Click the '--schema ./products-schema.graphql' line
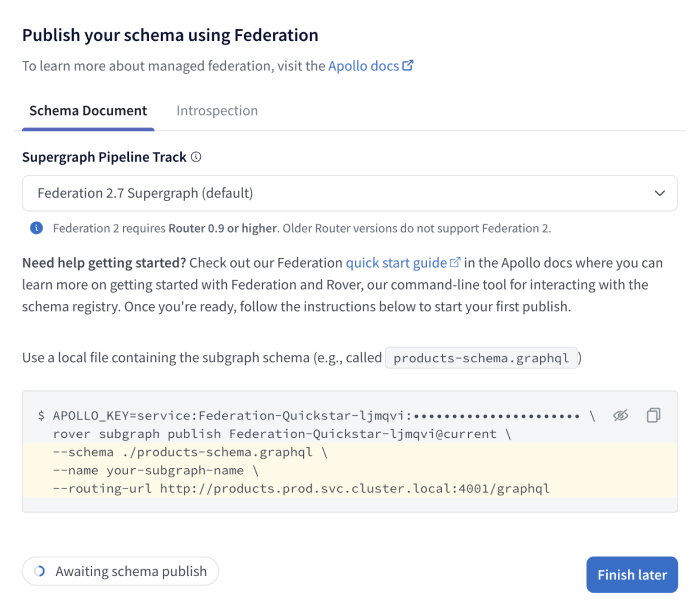This screenshot has width=700, height=615. (x=190, y=452)
